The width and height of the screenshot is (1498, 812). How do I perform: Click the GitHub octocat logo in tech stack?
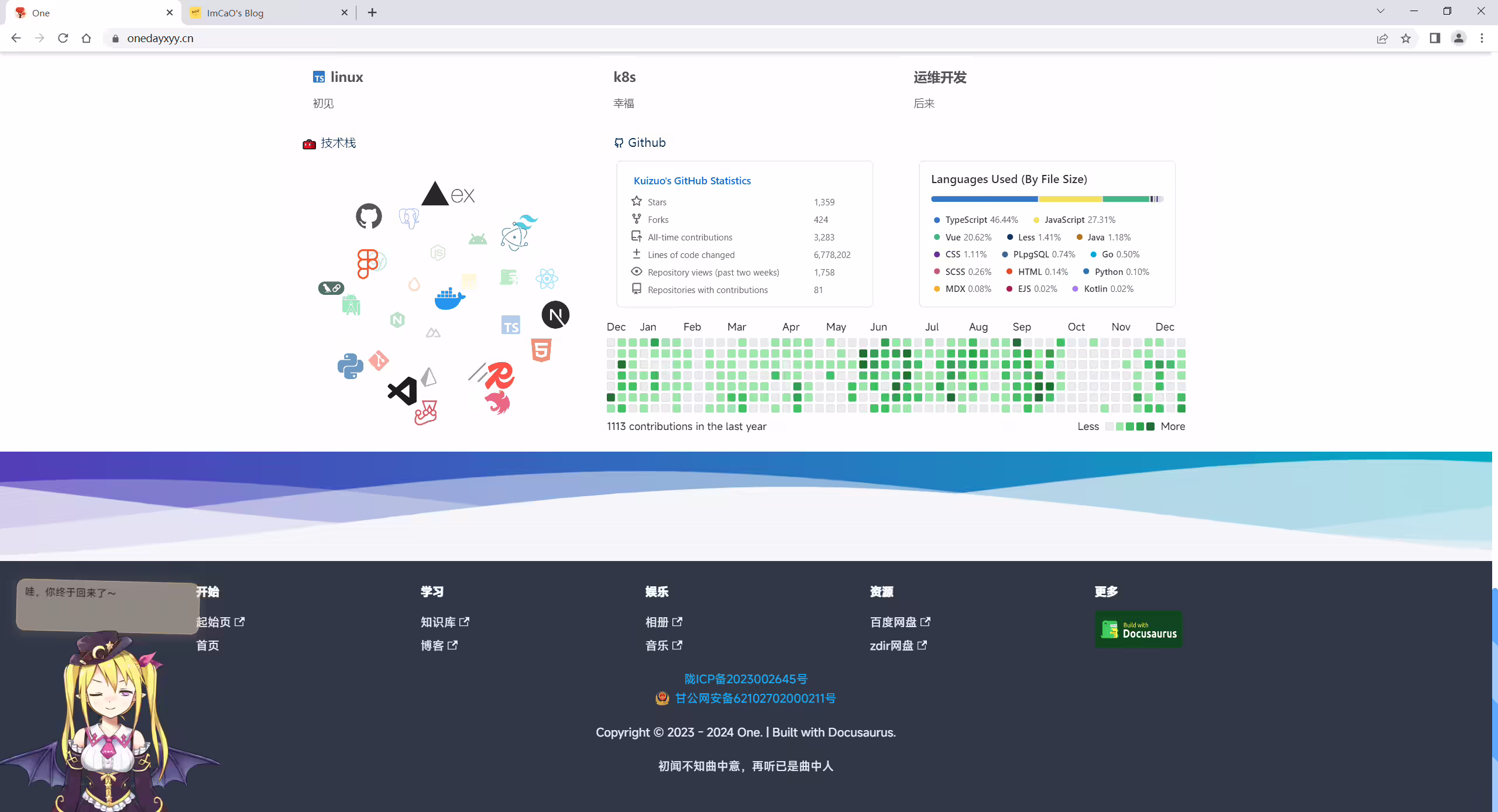click(369, 216)
